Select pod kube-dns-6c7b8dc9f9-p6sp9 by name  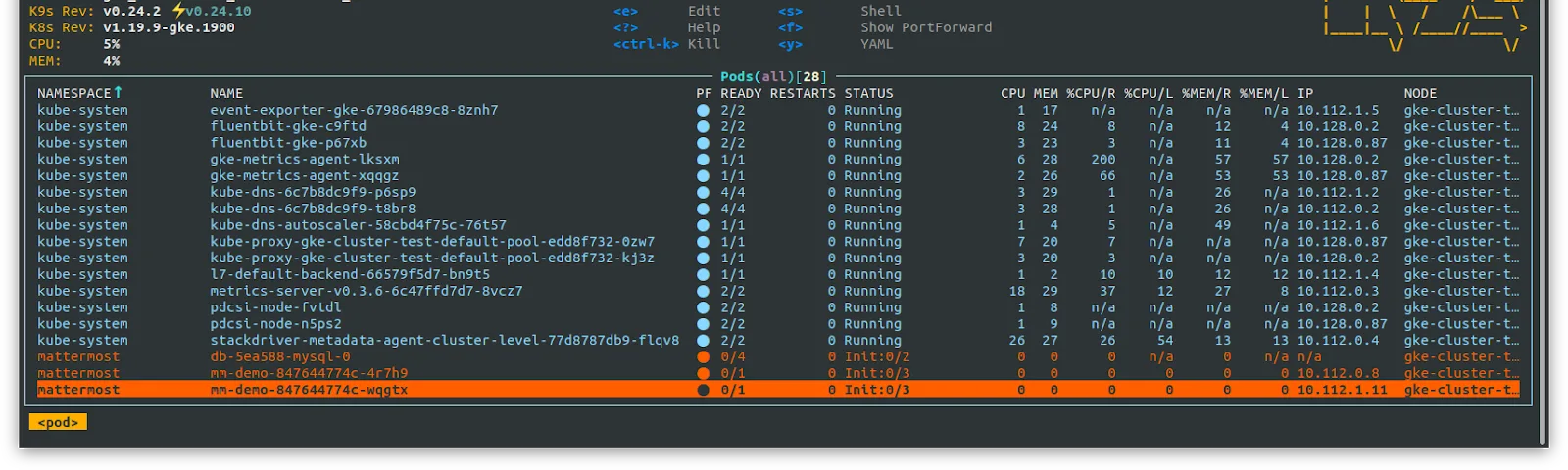point(313,193)
